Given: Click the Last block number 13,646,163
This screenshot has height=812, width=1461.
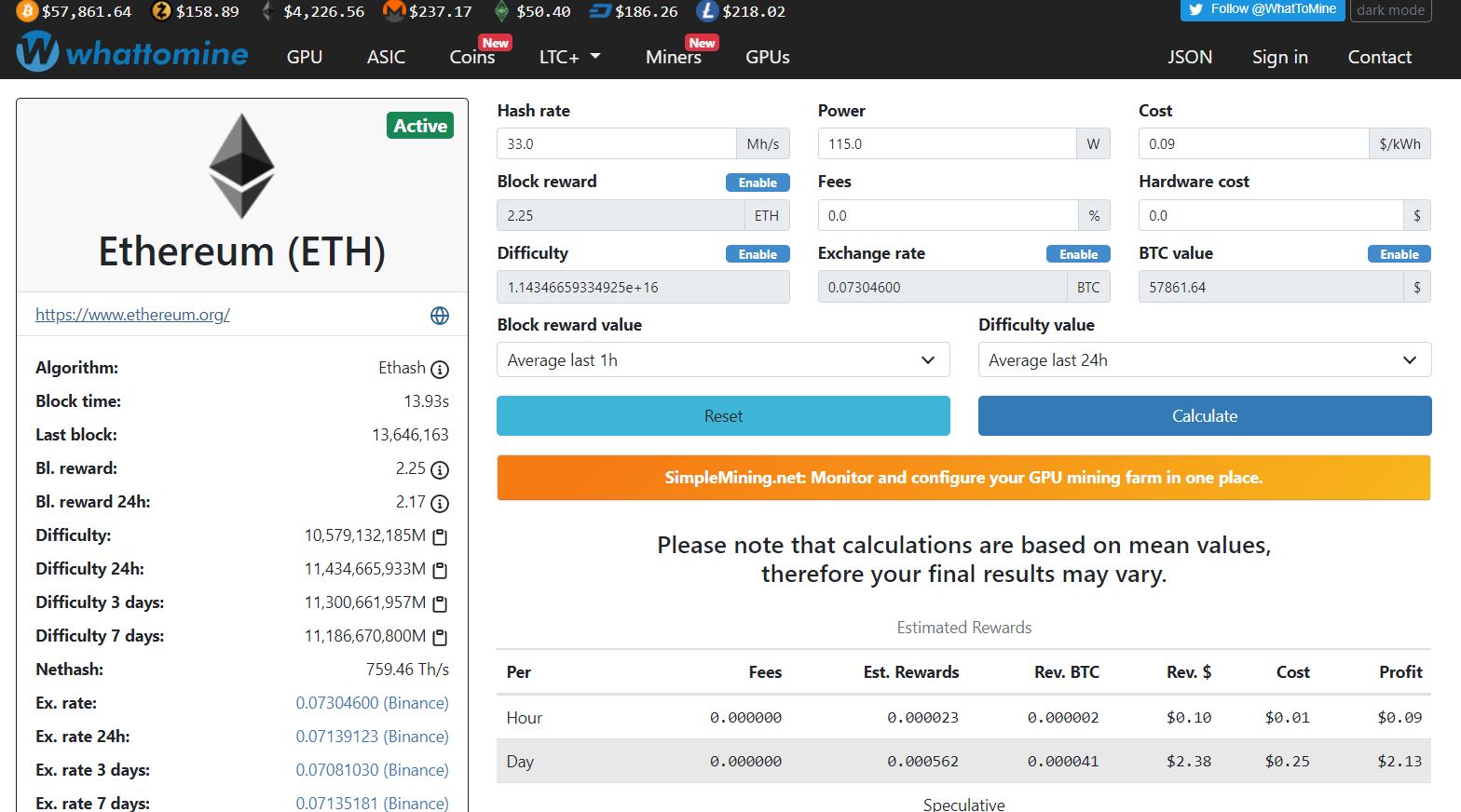Looking at the screenshot, I should coord(410,435).
